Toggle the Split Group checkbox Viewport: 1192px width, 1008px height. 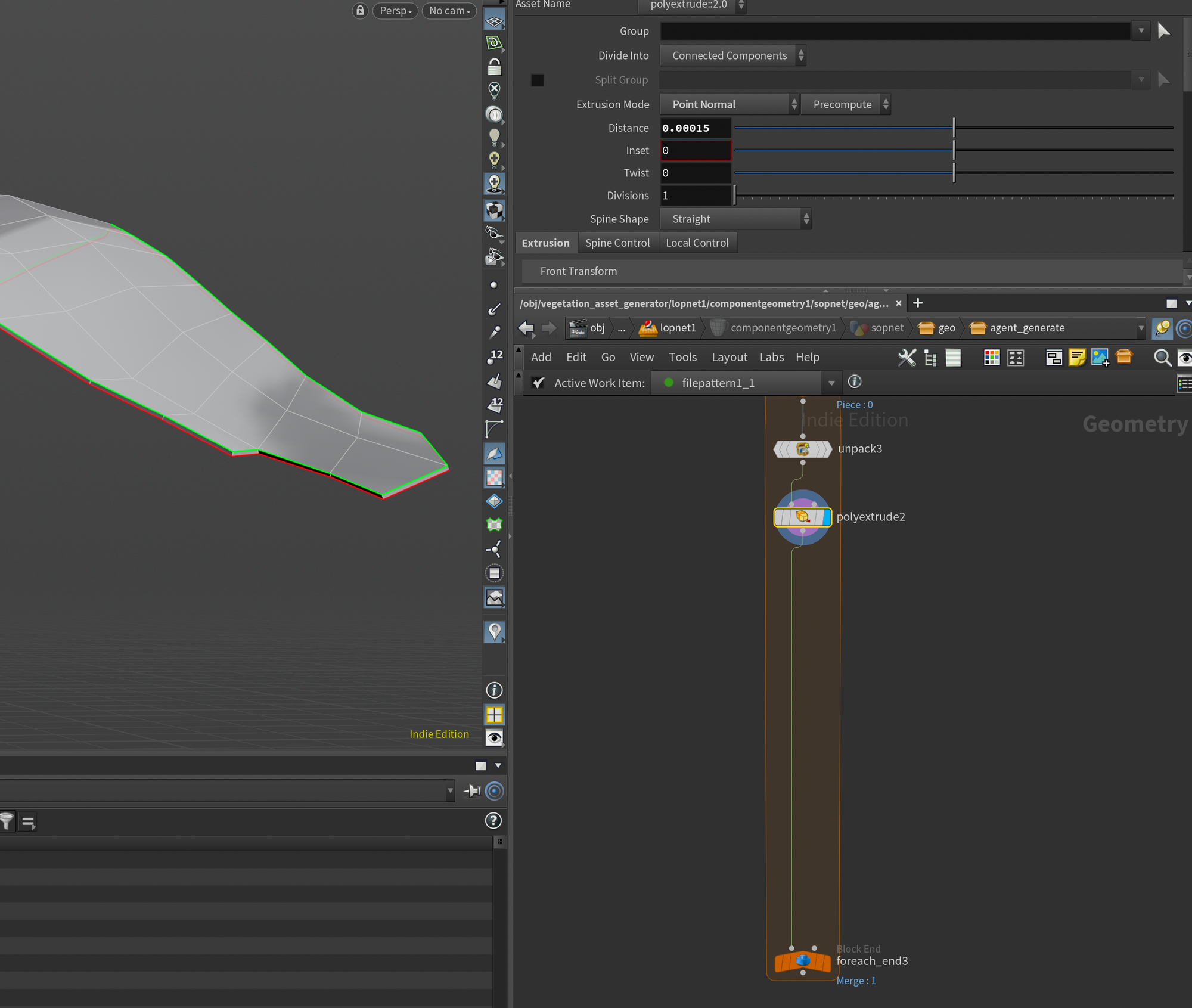(537, 80)
